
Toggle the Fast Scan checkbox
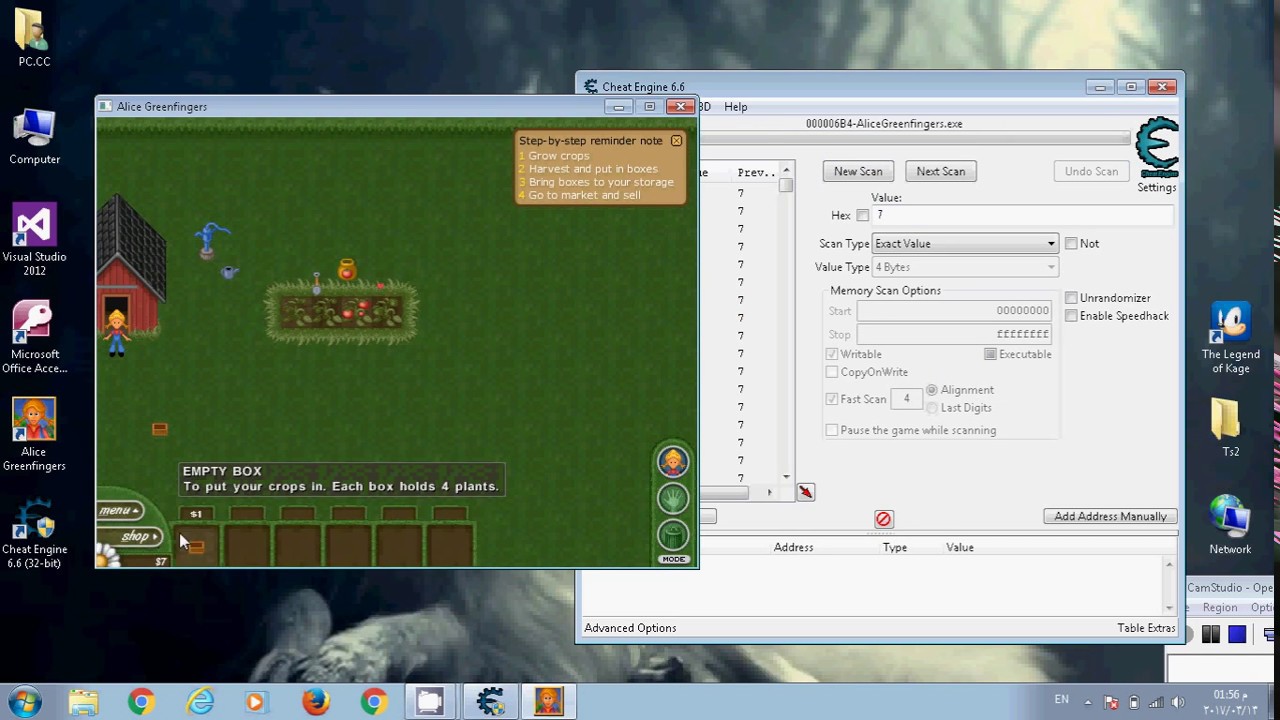832,399
